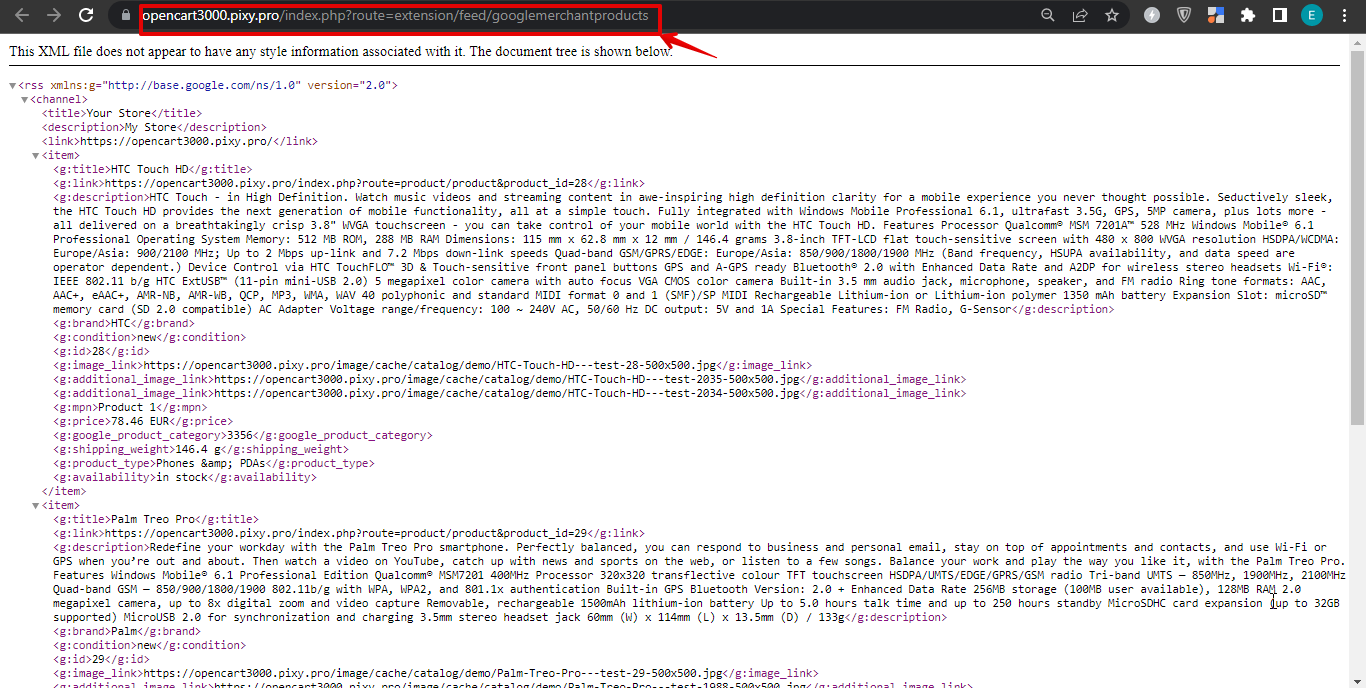Go forward to the next page
The height and width of the screenshot is (688, 1366).
[x=54, y=15]
